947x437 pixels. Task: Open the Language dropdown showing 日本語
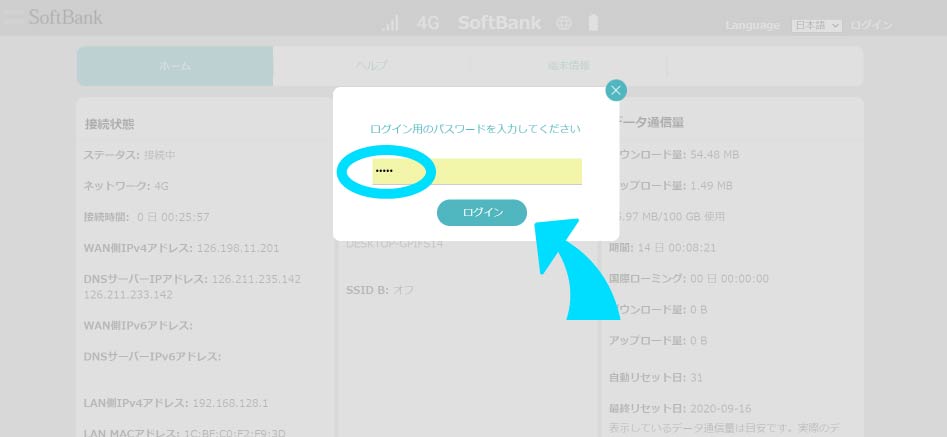[817, 25]
